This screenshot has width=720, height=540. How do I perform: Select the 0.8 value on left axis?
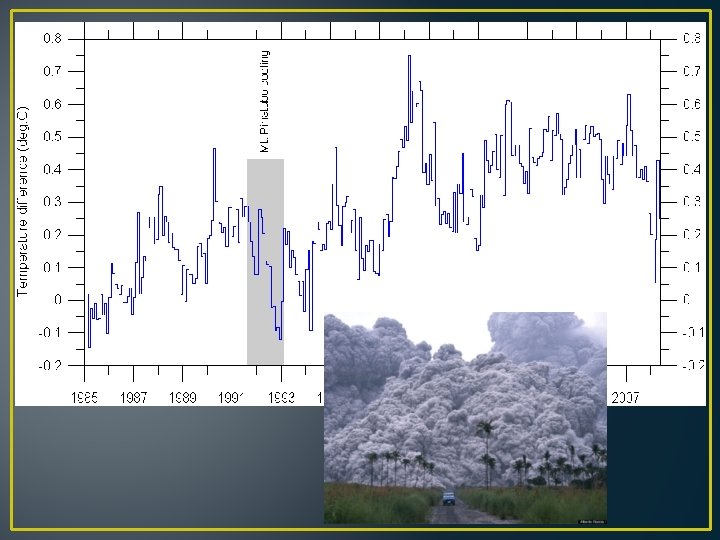coord(52,38)
